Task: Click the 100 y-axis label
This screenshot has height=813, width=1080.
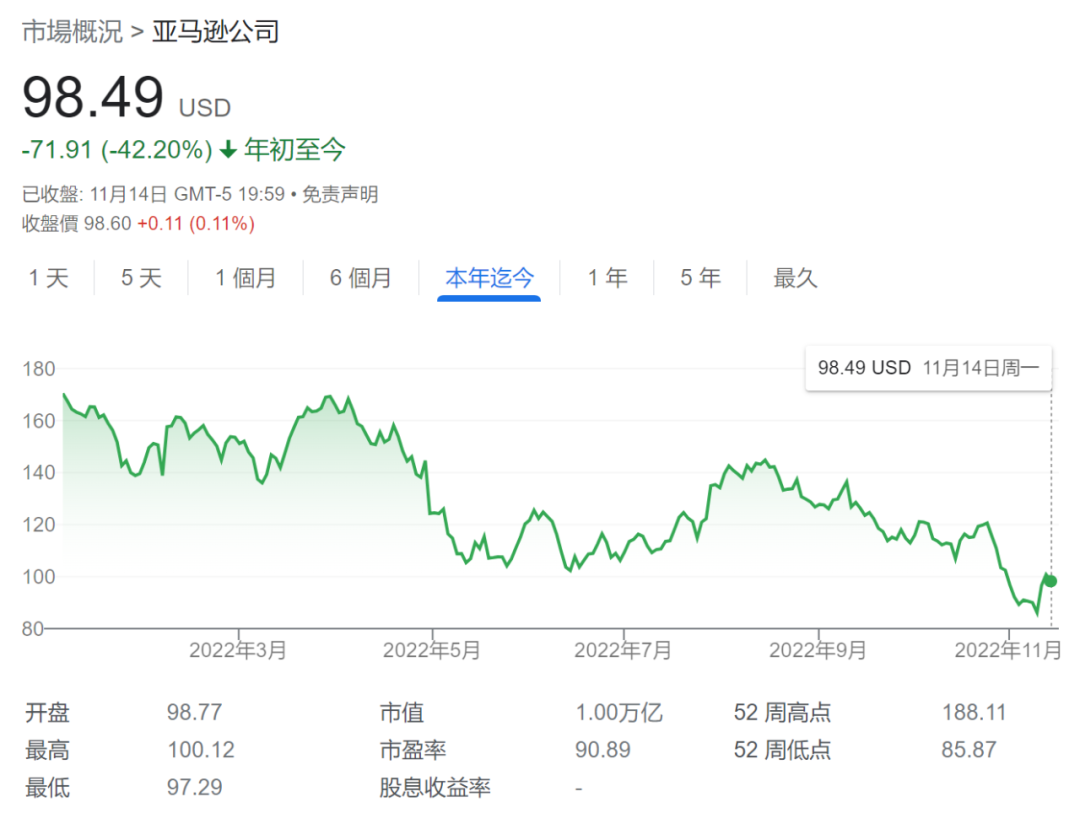Action: pyautogui.click(x=39, y=577)
